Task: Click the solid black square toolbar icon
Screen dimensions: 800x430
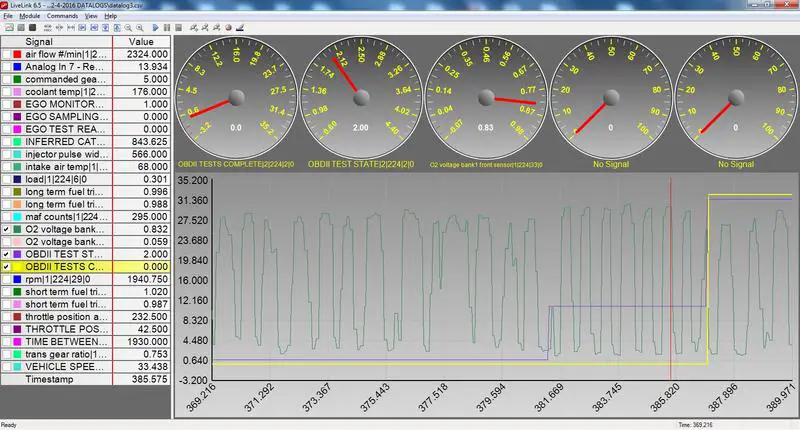Action: (x=32, y=28)
